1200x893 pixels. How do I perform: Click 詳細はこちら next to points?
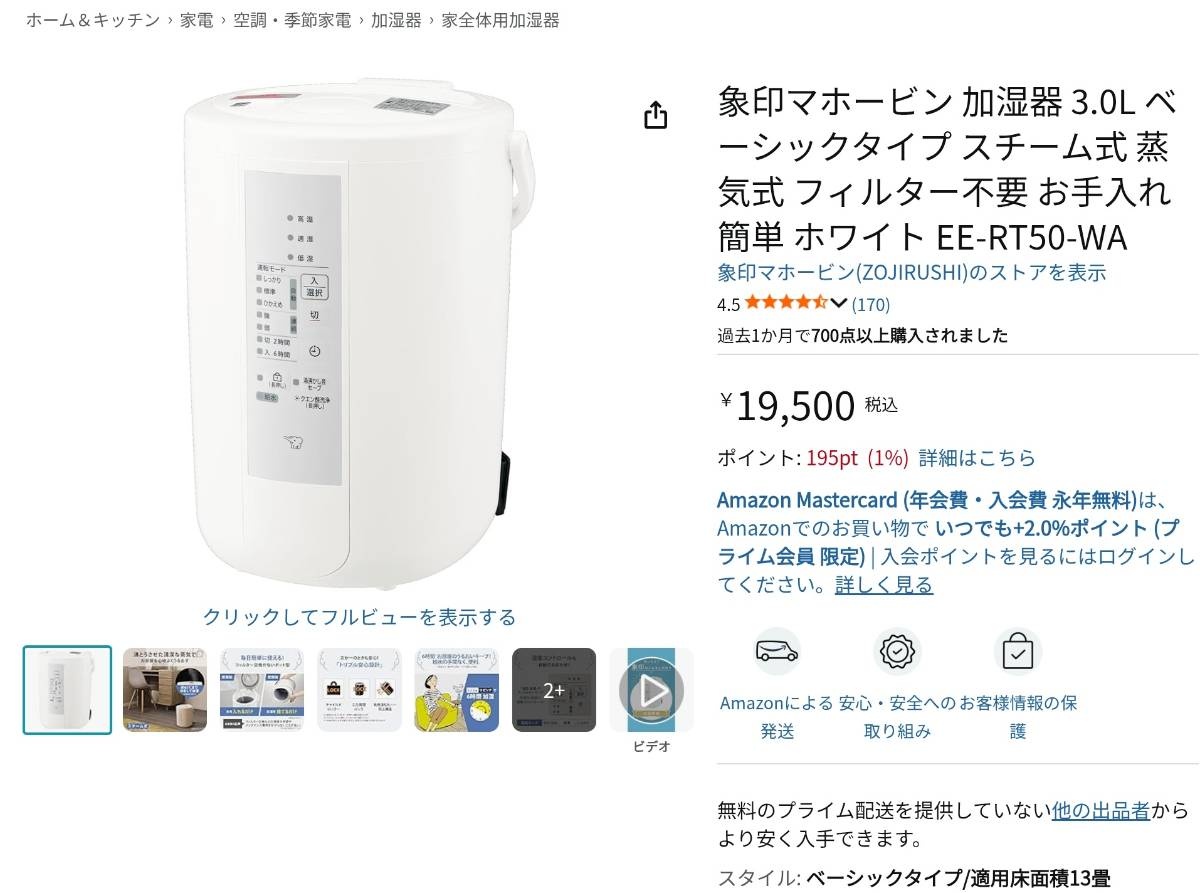(x=977, y=458)
